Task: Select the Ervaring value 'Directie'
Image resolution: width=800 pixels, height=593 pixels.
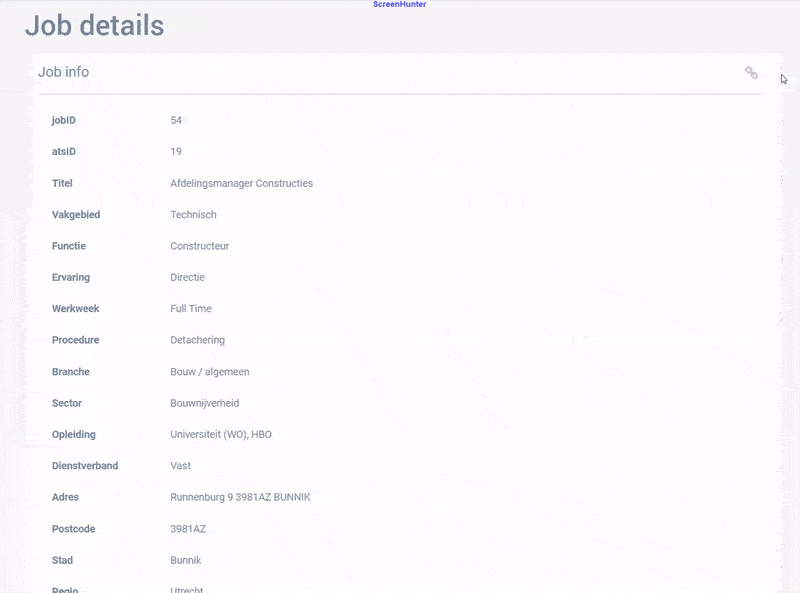Action: tap(187, 277)
